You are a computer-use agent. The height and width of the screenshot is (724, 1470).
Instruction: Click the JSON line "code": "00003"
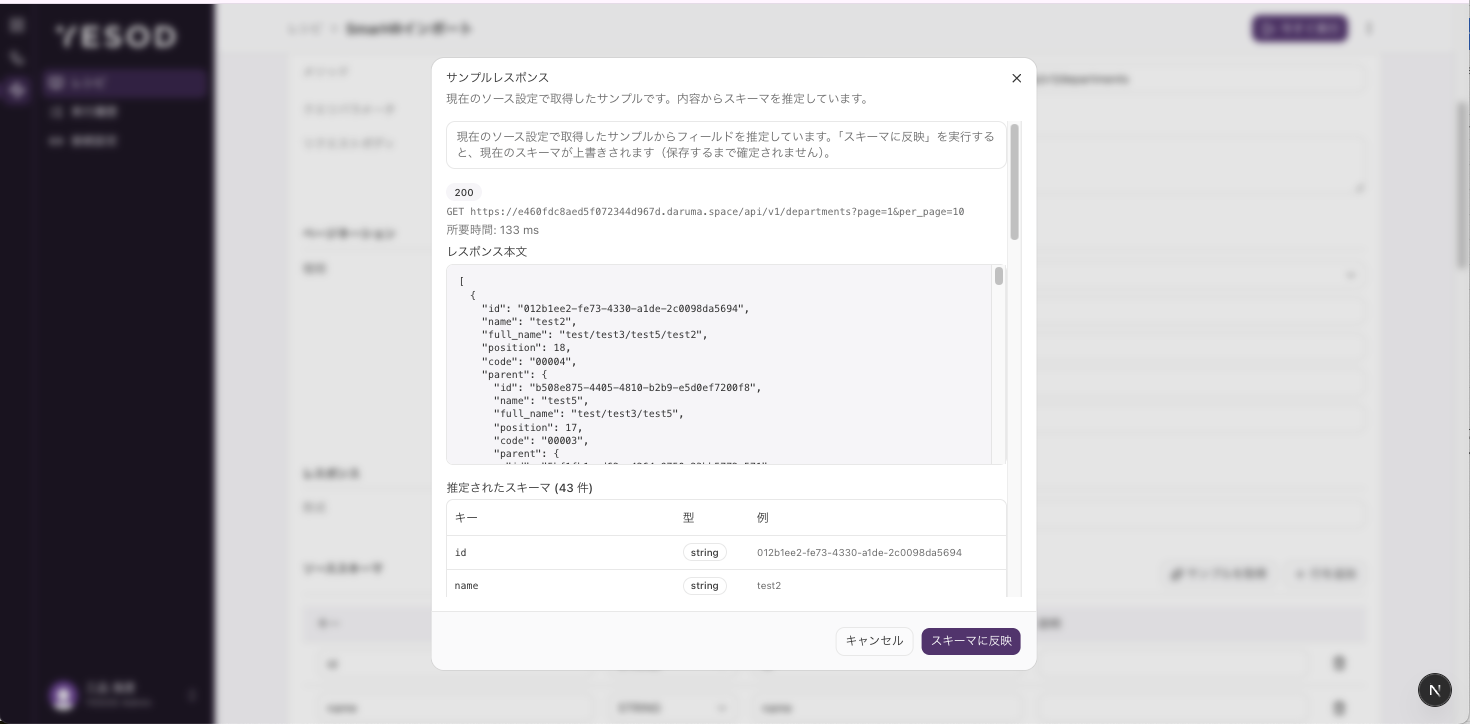pyautogui.click(x=541, y=440)
